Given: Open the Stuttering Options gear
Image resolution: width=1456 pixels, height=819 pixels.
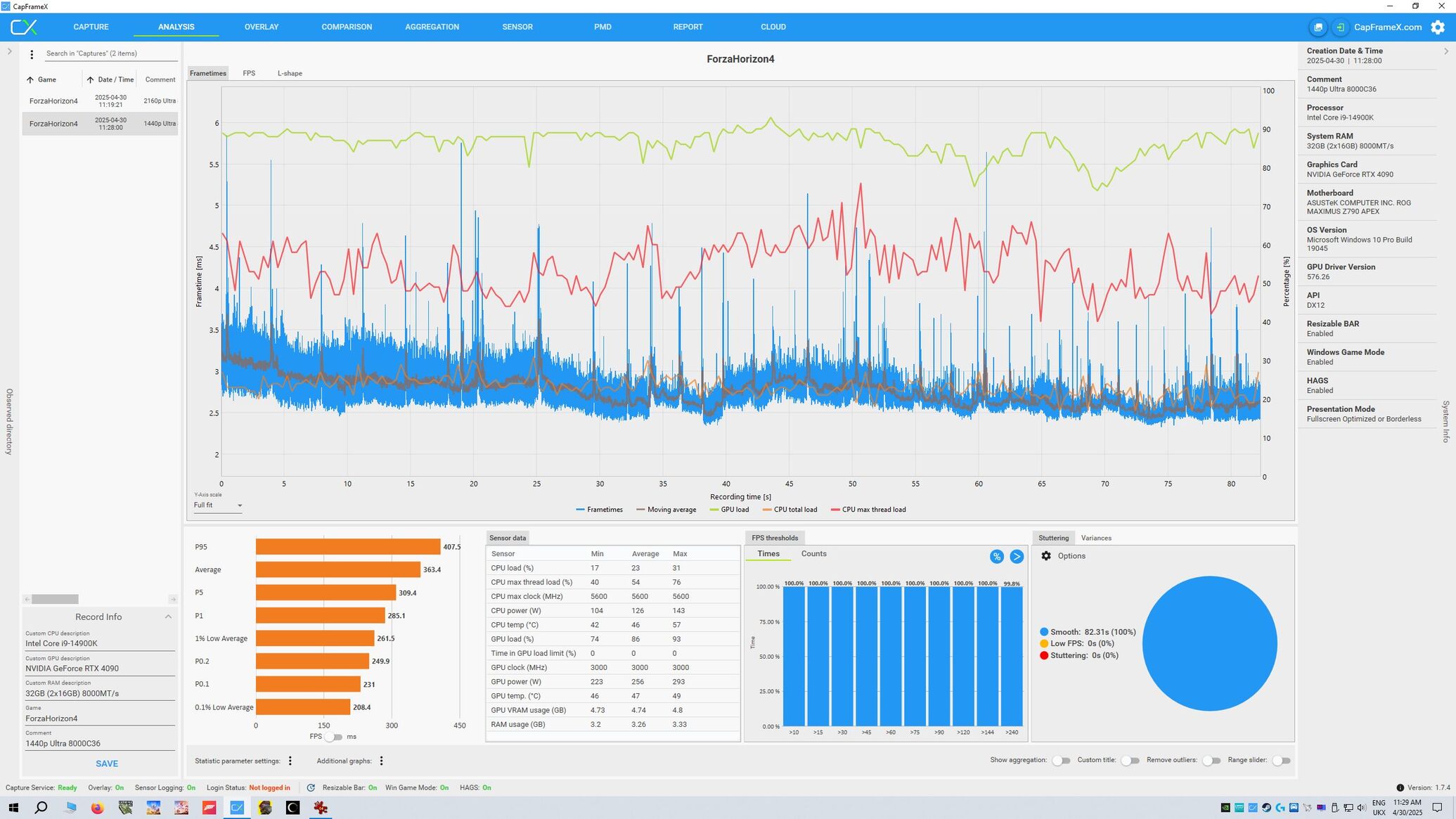Looking at the screenshot, I should click(x=1046, y=556).
